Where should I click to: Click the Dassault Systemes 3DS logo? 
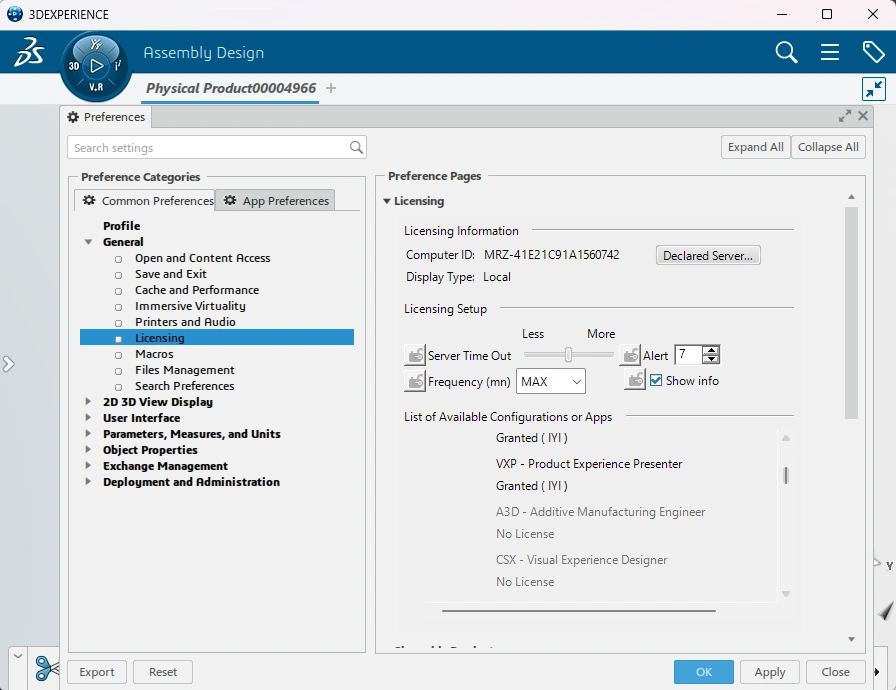click(29, 52)
